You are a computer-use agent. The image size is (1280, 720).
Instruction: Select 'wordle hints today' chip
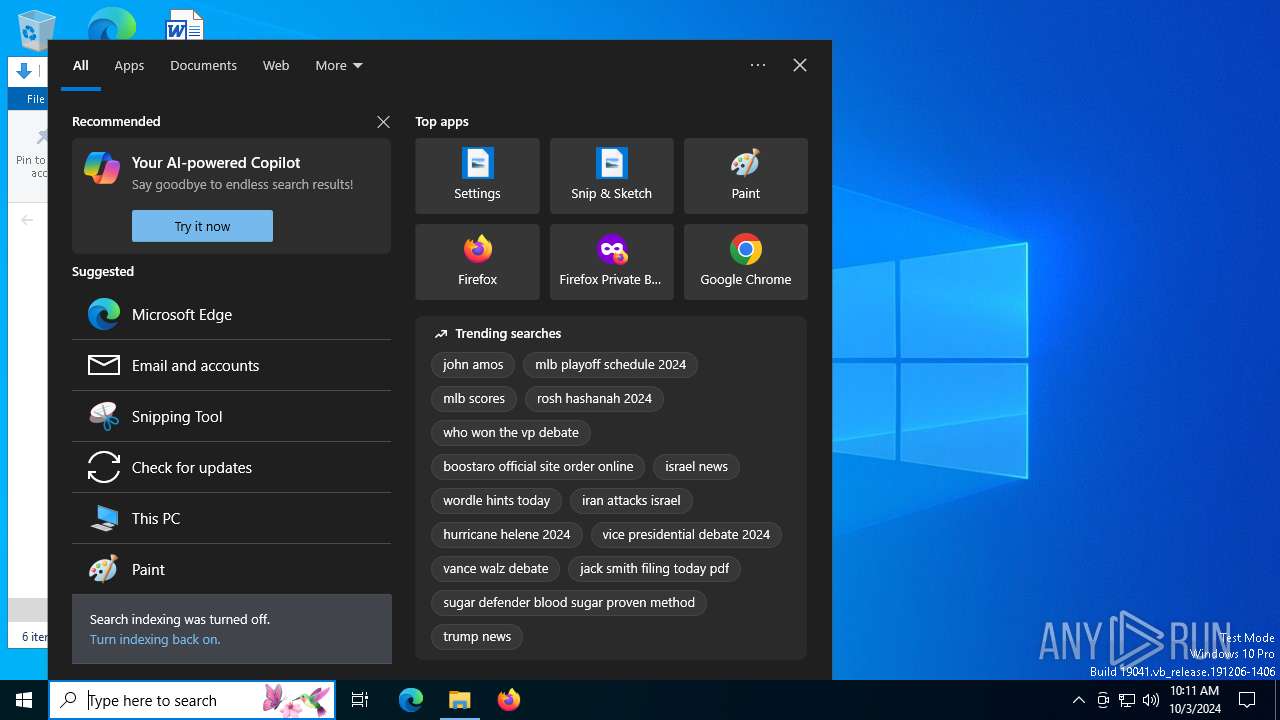(497, 501)
